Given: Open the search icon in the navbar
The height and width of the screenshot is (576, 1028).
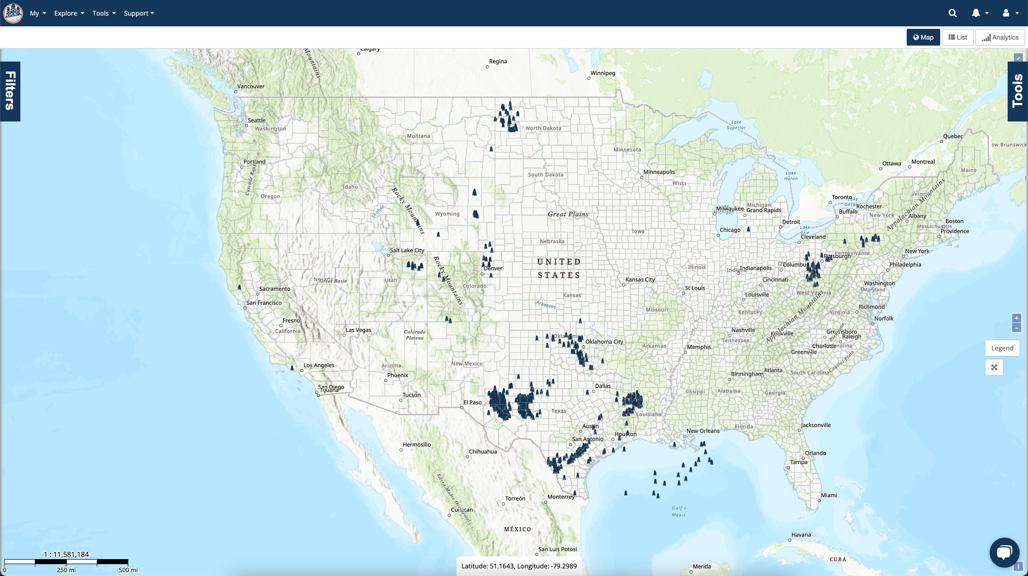Looking at the screenshot, I should click(951, 13).
